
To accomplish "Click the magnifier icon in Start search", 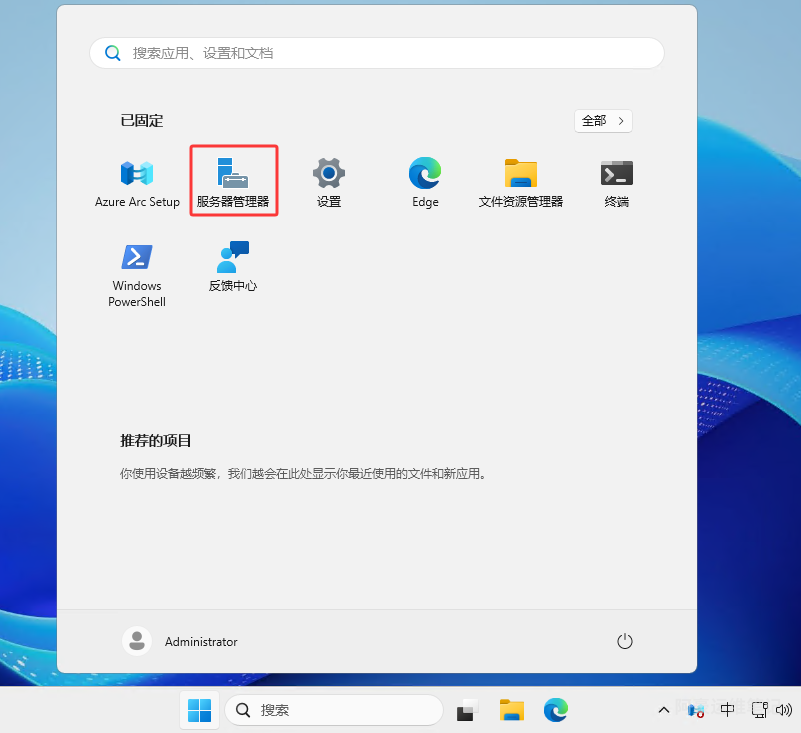I will [x=112, y=53].
